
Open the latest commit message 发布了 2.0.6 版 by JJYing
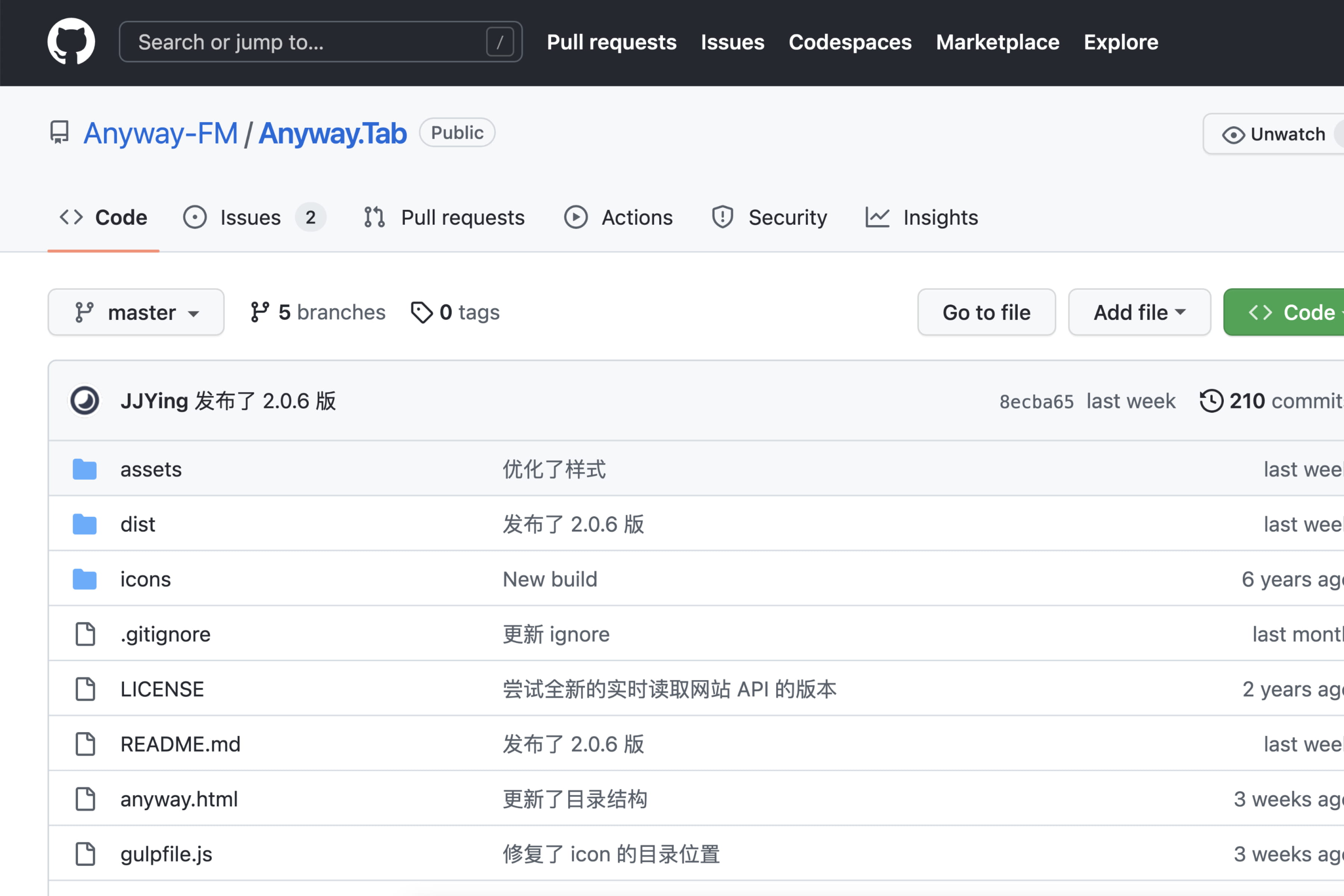[265, 401]
